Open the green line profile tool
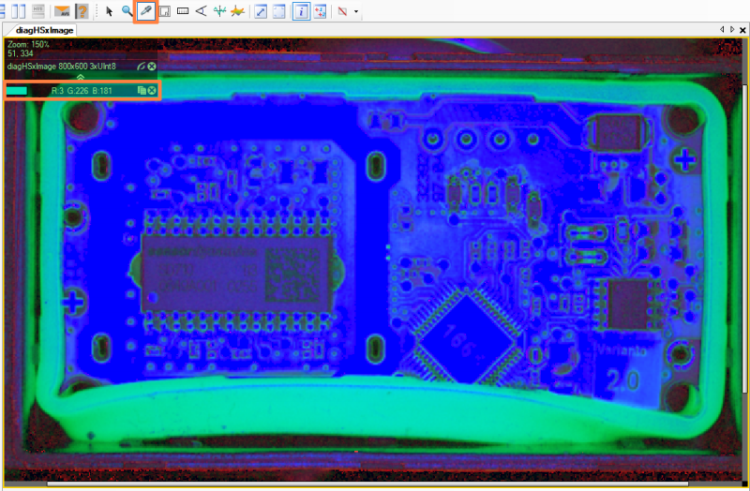 [219, 12]
